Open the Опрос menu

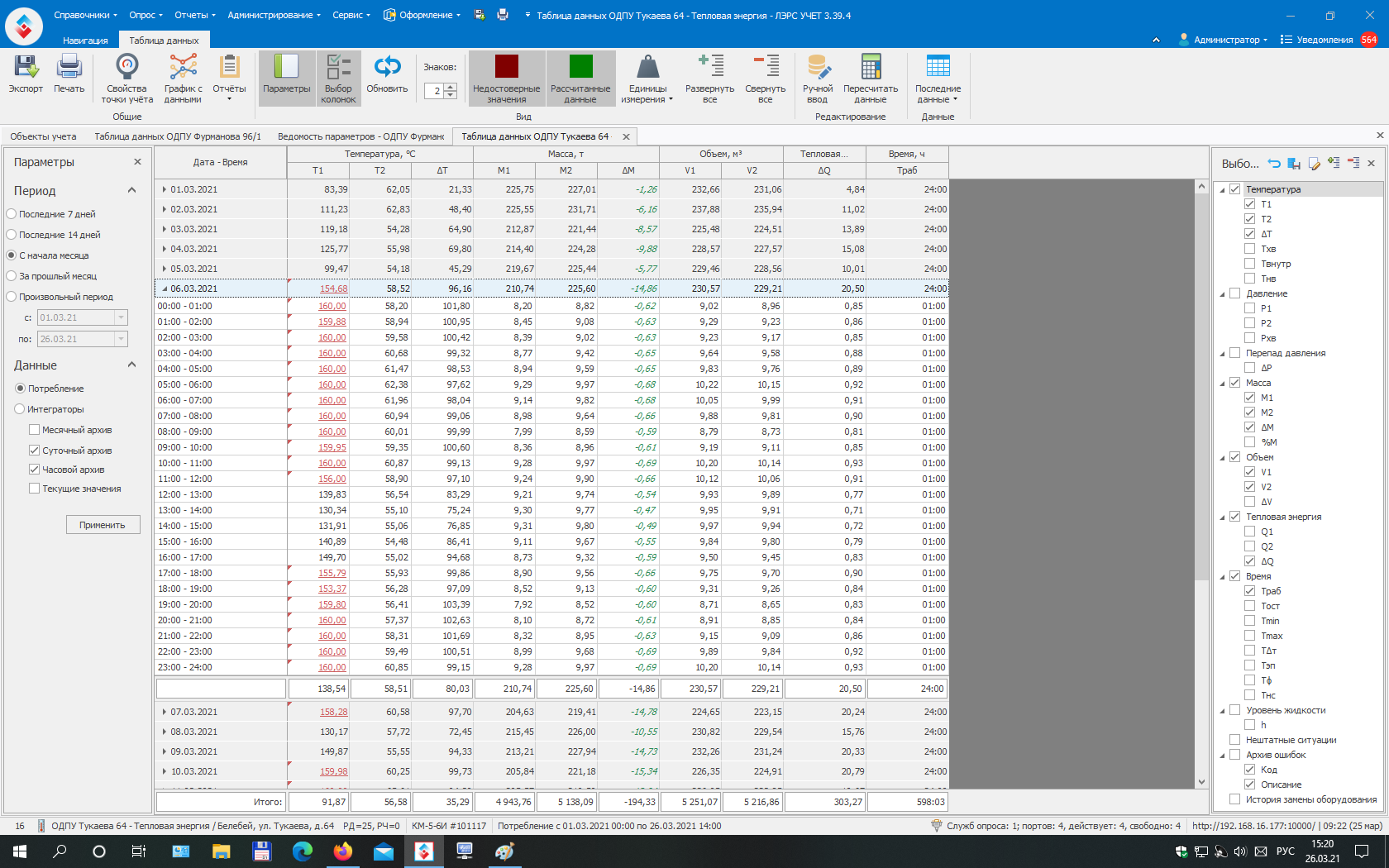(146, 15)
